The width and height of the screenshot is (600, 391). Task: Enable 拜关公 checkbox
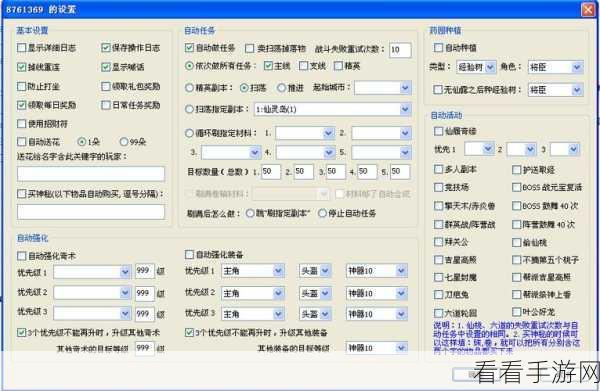click(x=439, y=242)
